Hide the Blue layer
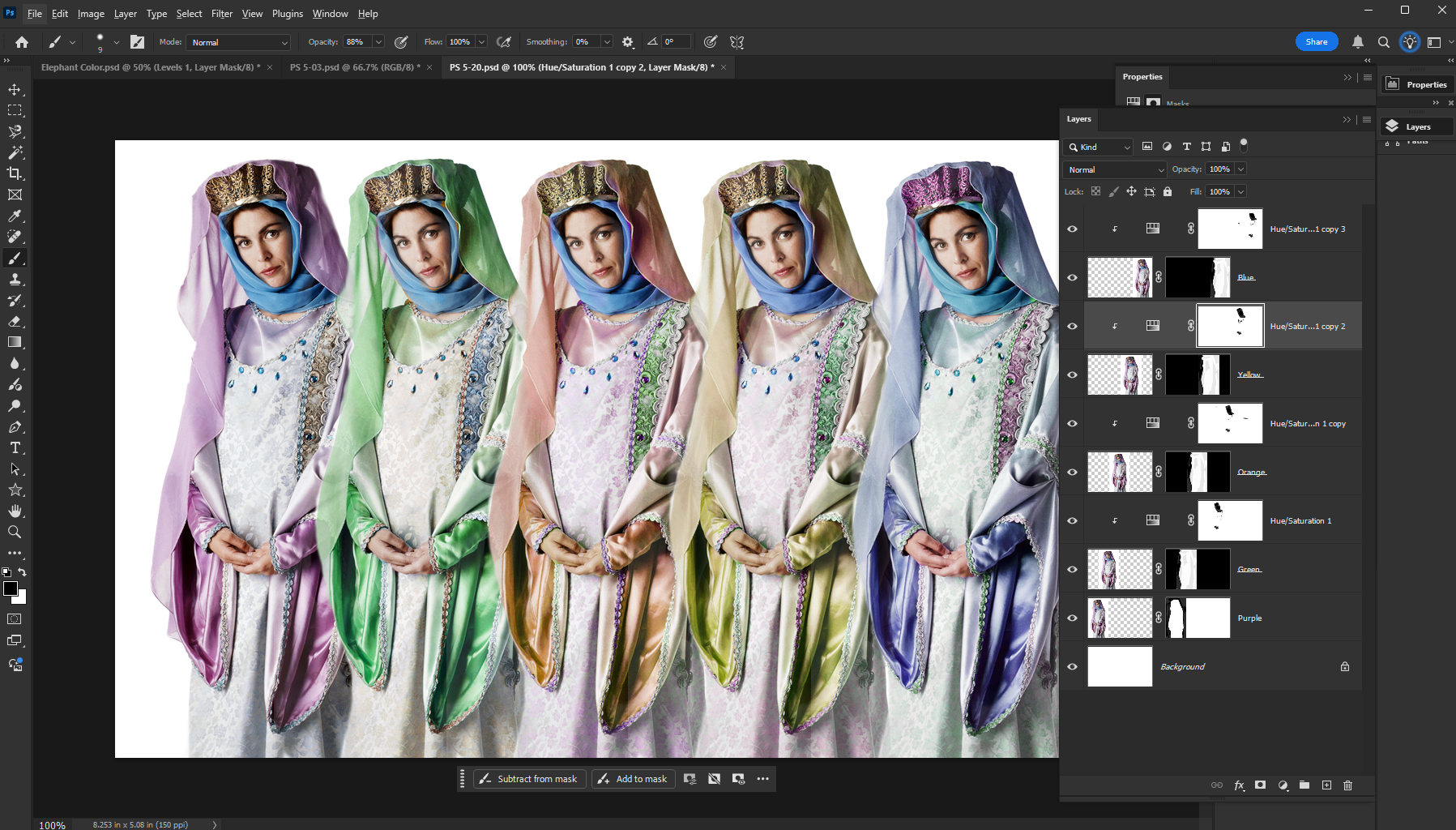This screenshot has width=1456, height=830. (x=1072, y=277)
